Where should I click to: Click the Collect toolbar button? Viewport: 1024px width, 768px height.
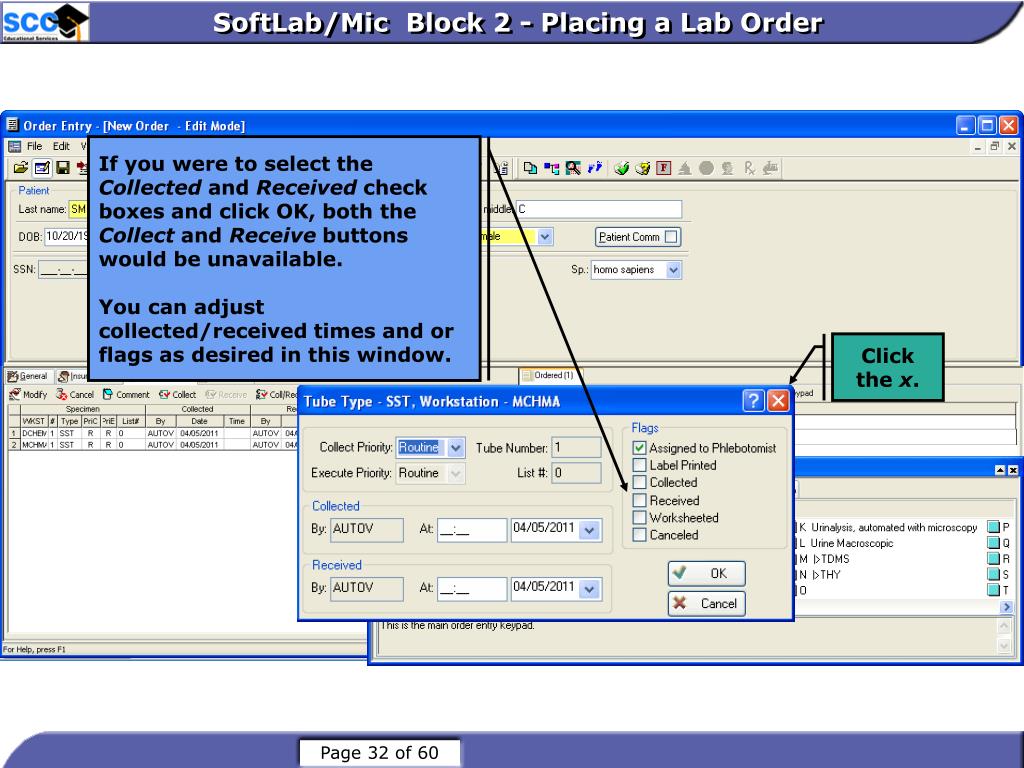click(x=178, y=394)
